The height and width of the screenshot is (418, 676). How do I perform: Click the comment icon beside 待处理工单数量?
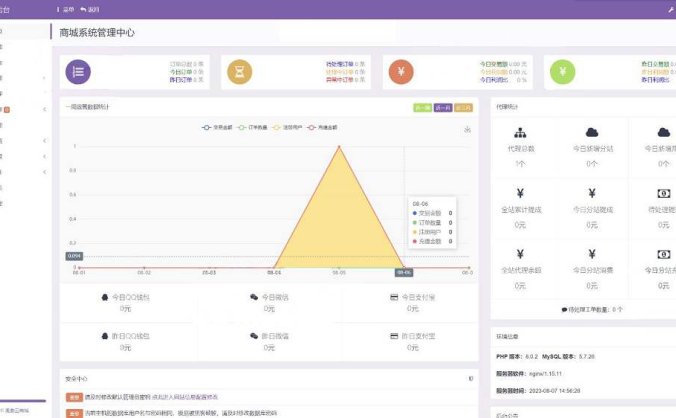click(x=564, y=309)
